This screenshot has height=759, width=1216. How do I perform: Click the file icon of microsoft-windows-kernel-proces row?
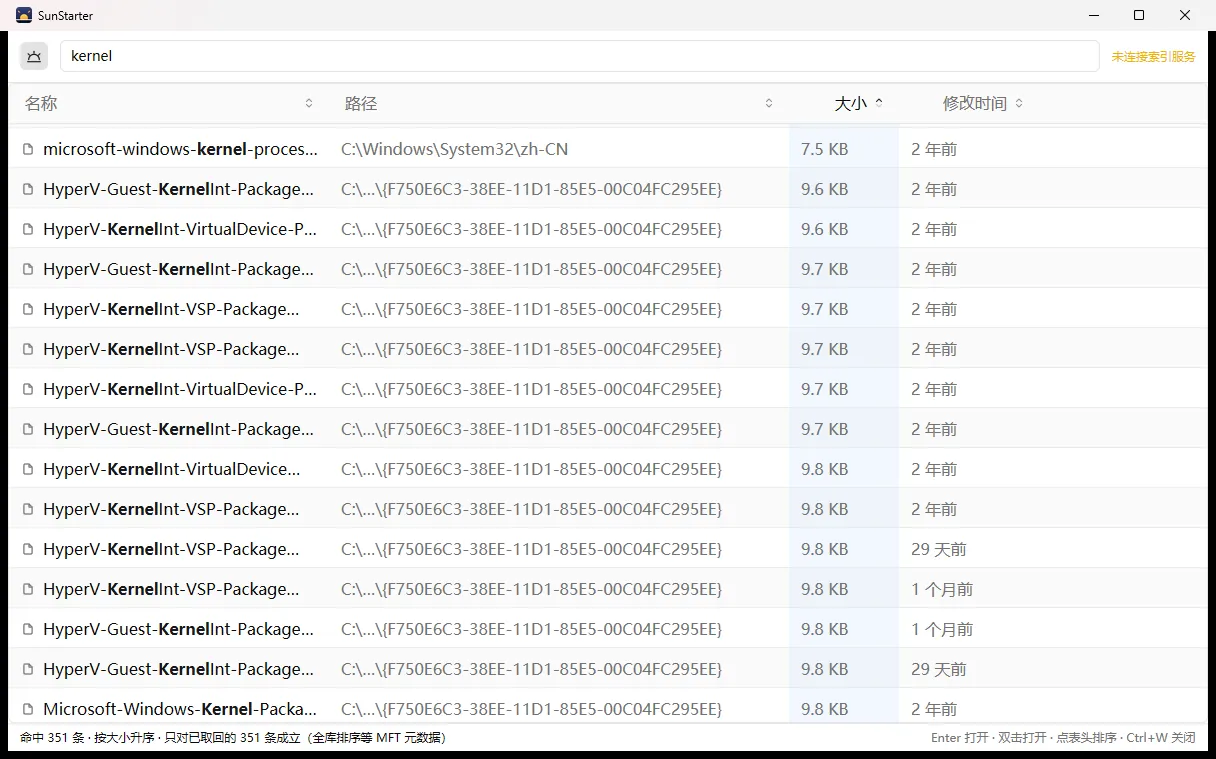pyautogui.click(x=28, y=149)
